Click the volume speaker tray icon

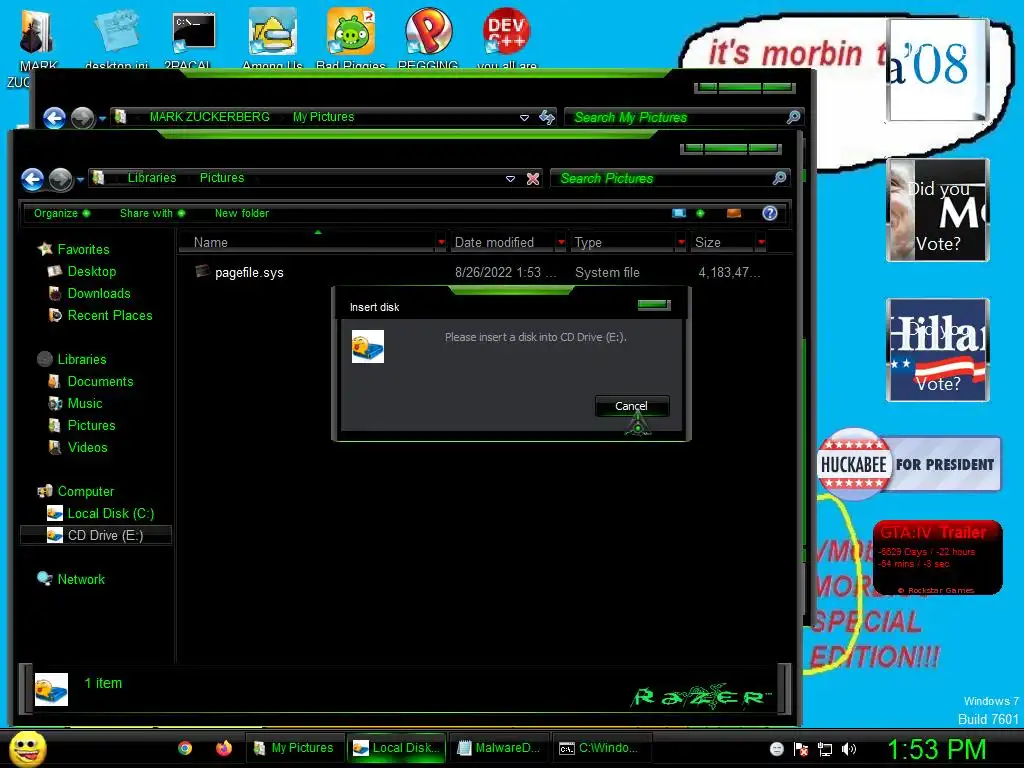pos(849,749)
